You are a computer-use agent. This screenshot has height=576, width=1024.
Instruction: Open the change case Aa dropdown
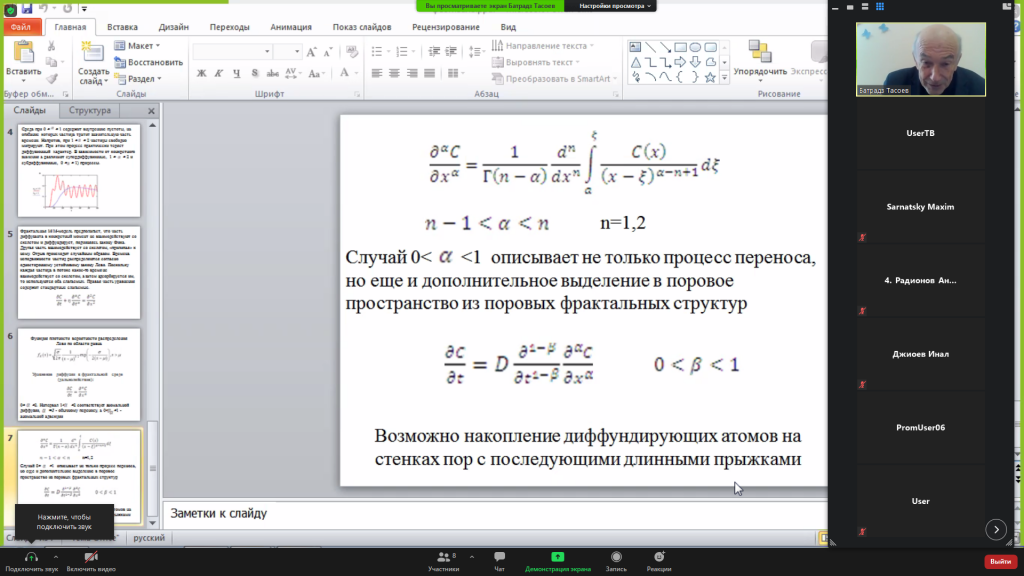316,73
